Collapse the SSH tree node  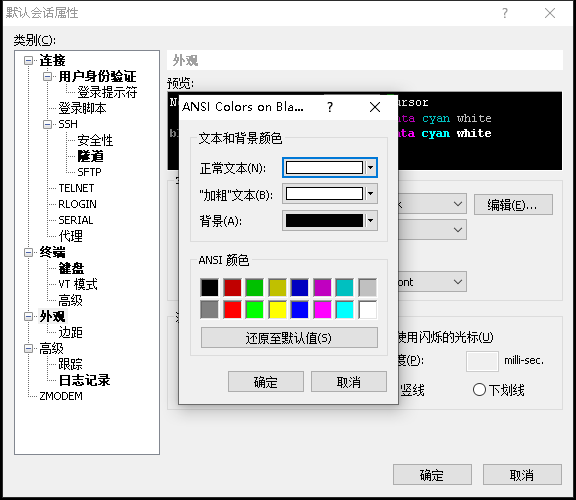[x=47, y=125]
